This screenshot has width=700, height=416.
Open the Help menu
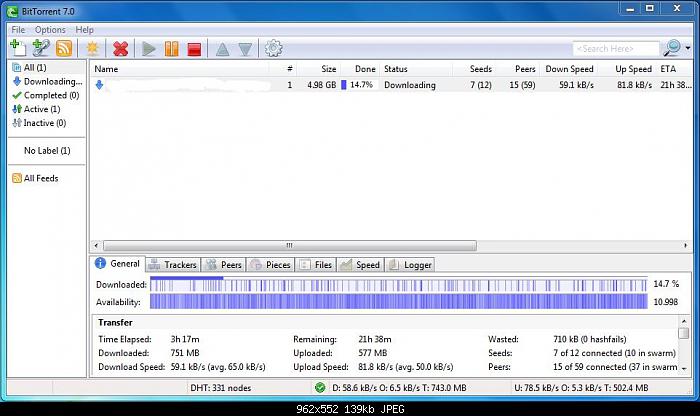85,30
